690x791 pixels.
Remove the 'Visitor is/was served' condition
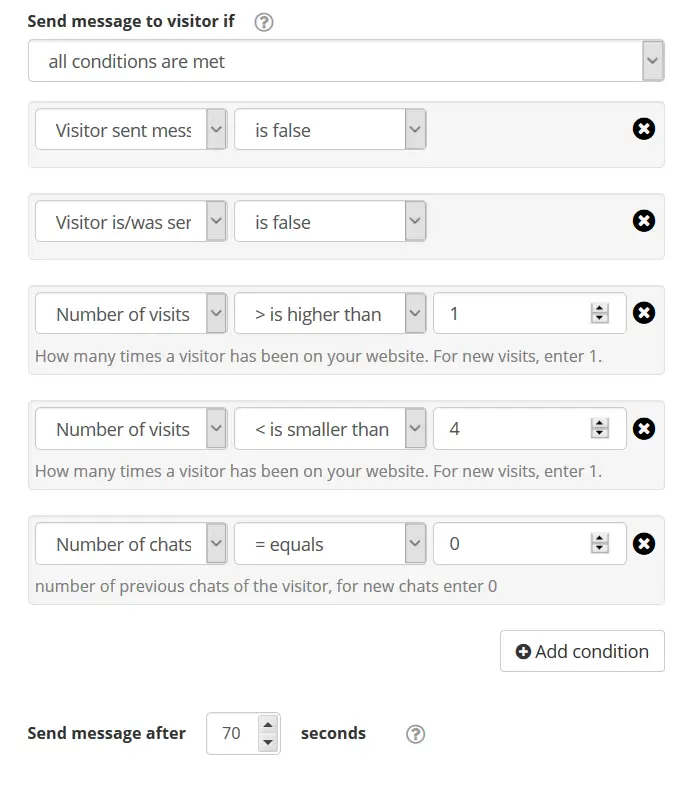click(x=644, y=221)
